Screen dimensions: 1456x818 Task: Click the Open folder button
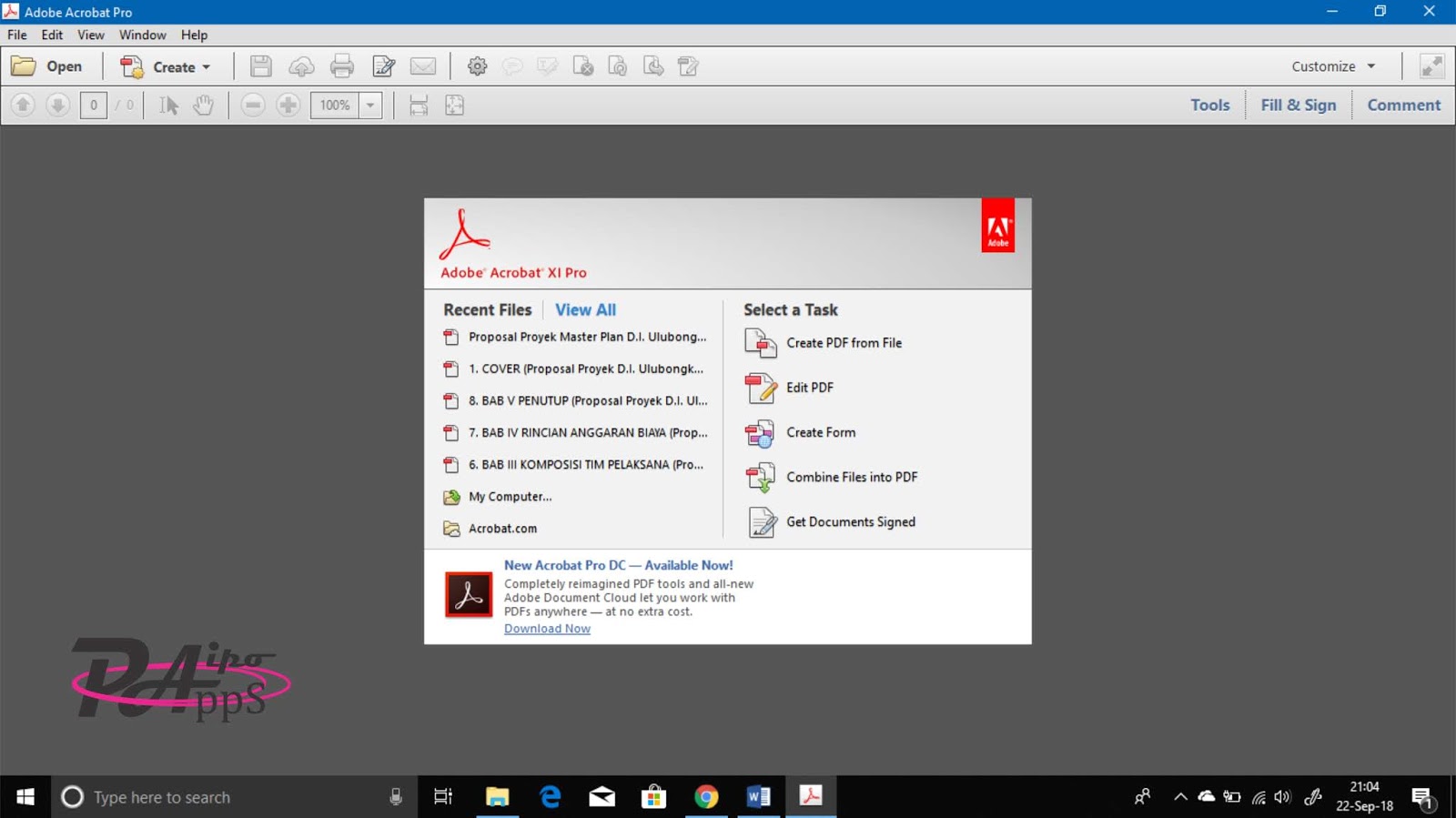pyautogui.click(x=46, y=66)
